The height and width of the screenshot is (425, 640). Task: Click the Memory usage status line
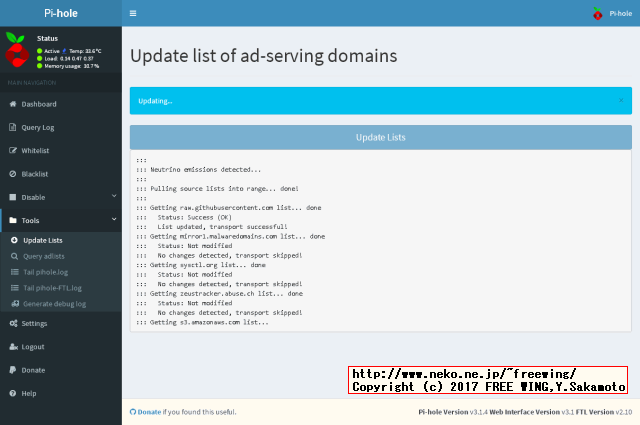click(x=68, y=66)
